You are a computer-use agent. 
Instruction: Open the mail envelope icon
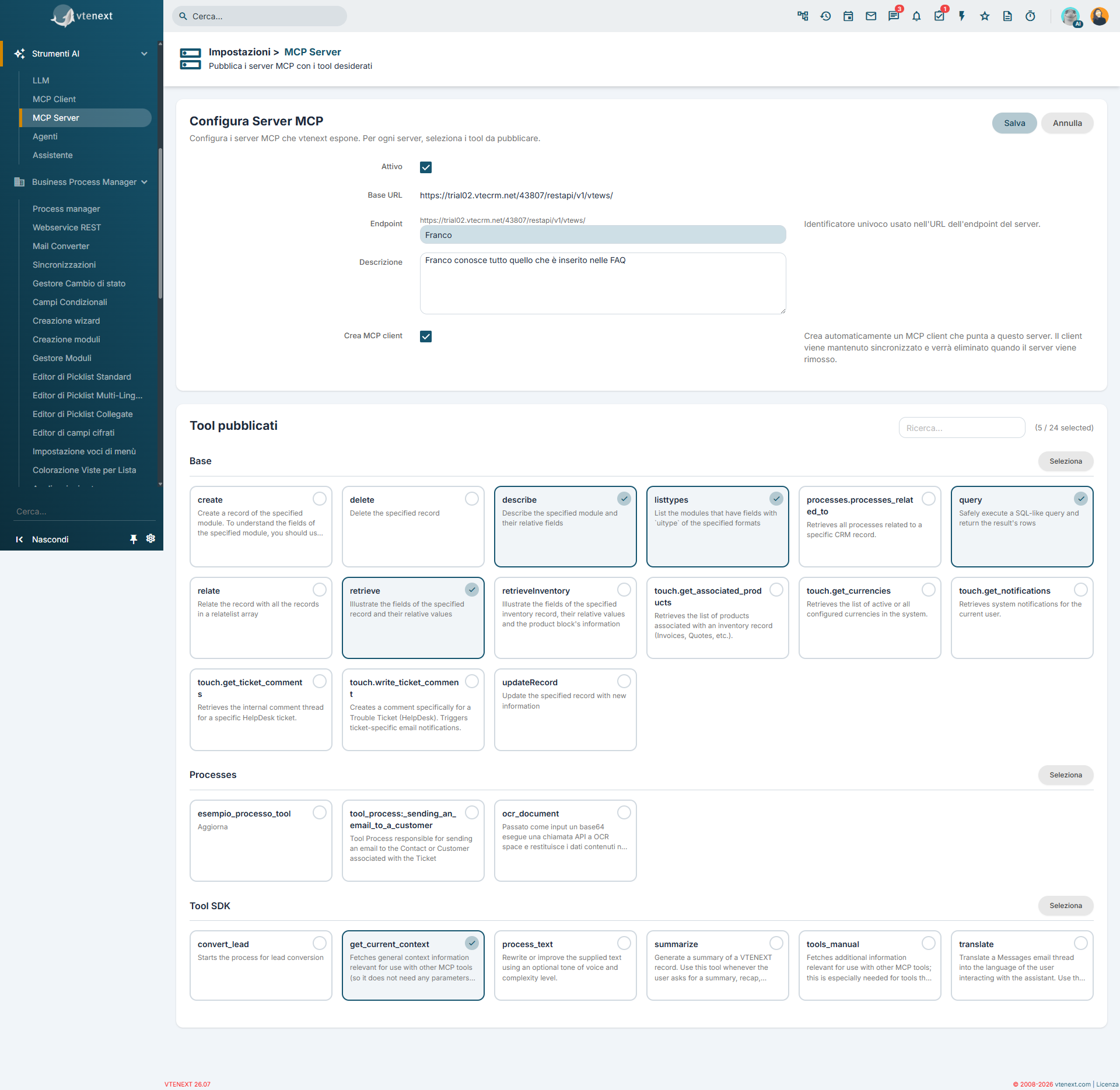[871, 16]
